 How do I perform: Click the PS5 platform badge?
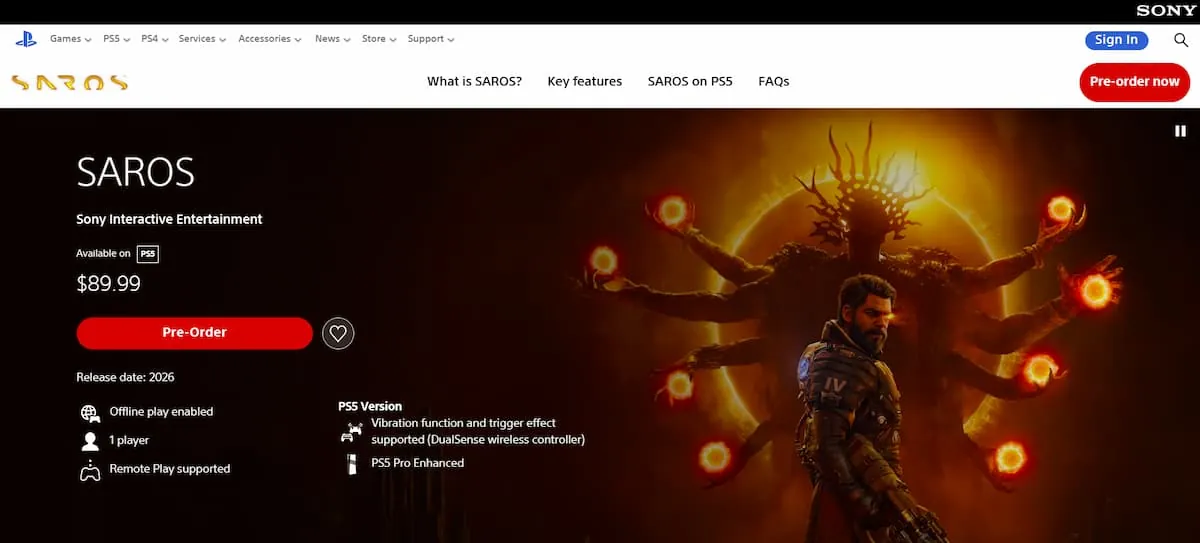pos(148,254)
